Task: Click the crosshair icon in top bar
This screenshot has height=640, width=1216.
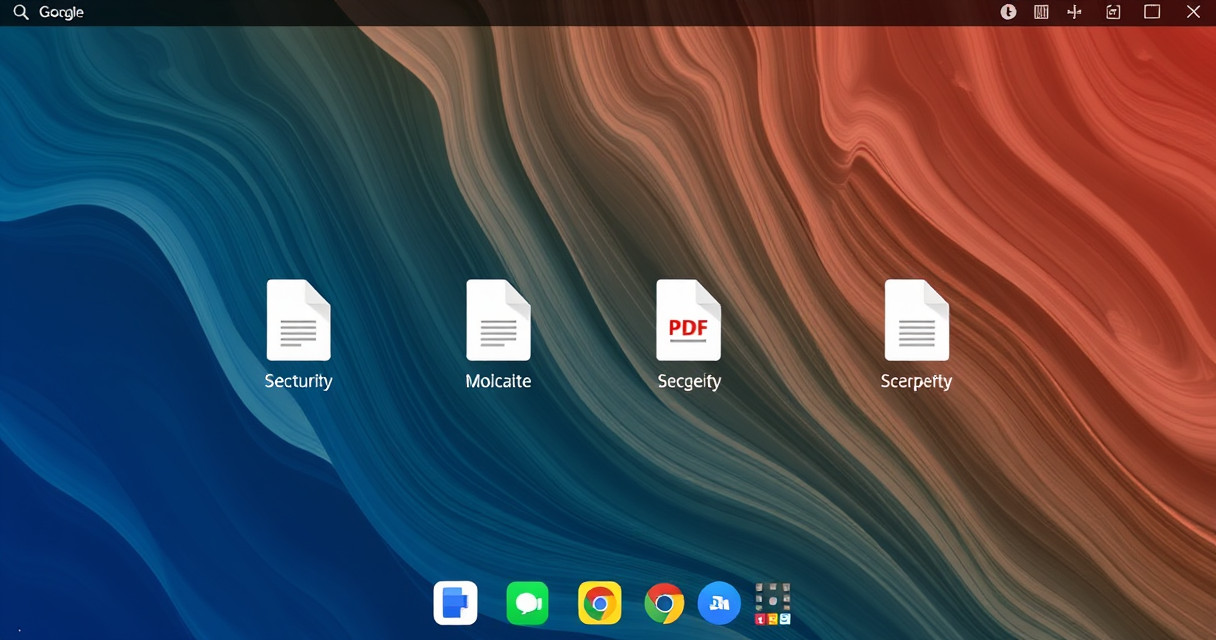Action: pos(1075,12)
